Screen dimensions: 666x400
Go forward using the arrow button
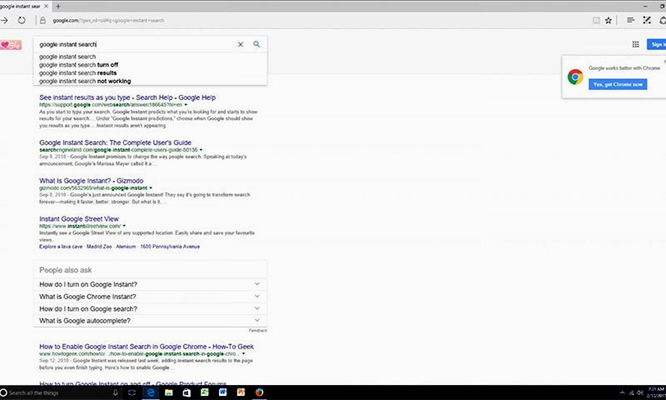coord(4,20)
